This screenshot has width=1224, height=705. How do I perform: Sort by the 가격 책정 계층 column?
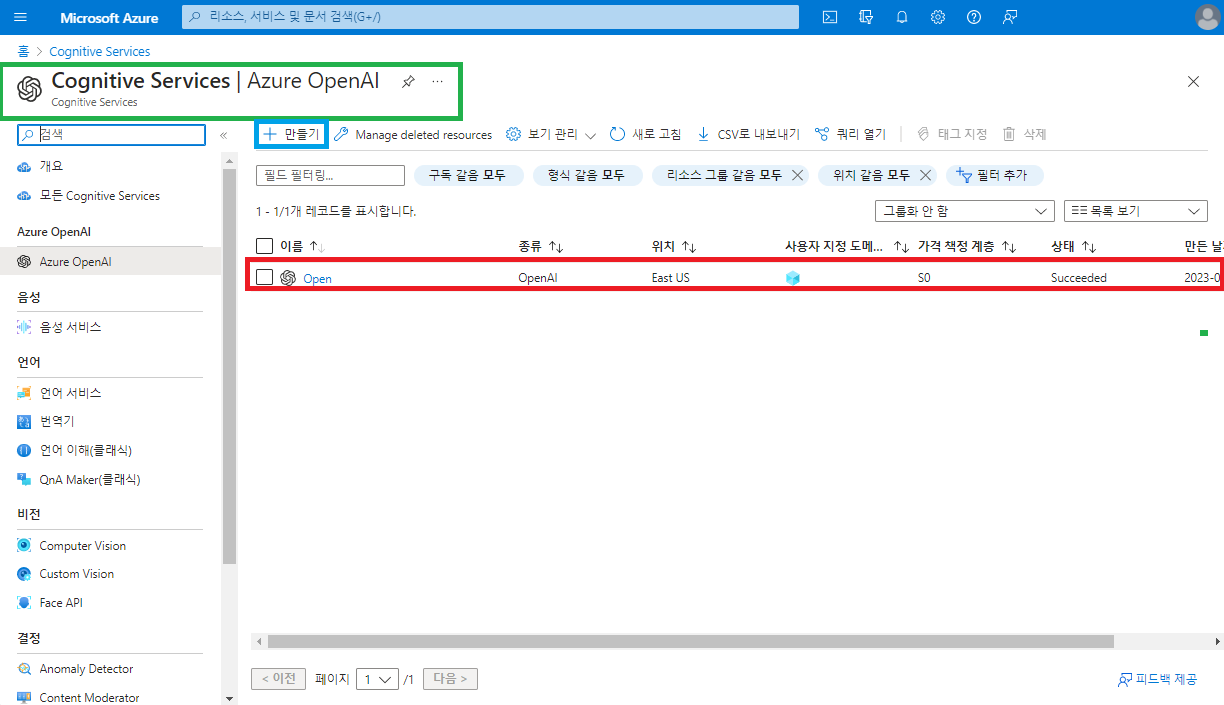pyautogui.click(x=966, y=246)
